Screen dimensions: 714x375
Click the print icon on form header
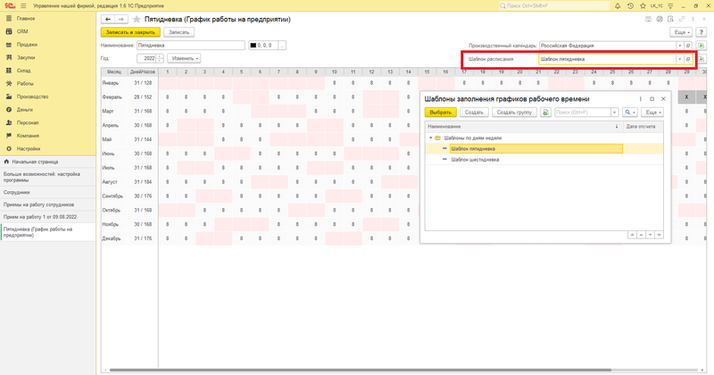(x=659, y=19)
